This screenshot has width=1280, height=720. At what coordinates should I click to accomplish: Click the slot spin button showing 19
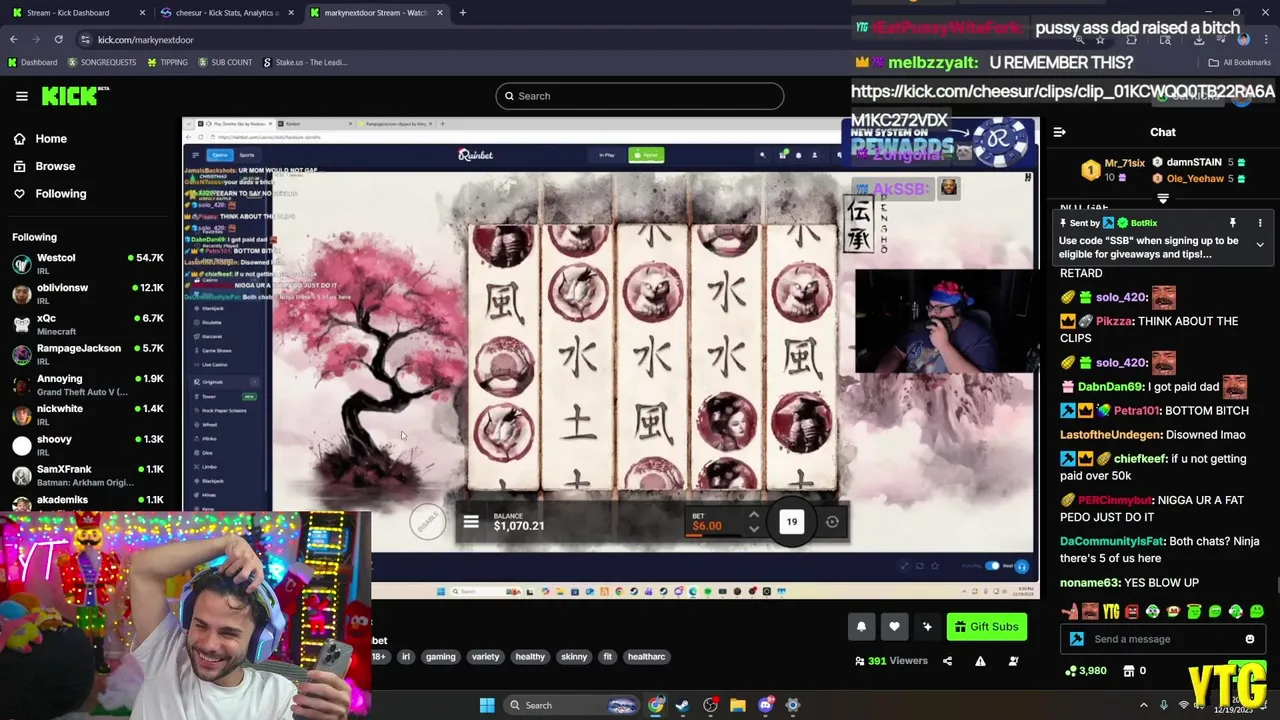(x=791, y=521)
